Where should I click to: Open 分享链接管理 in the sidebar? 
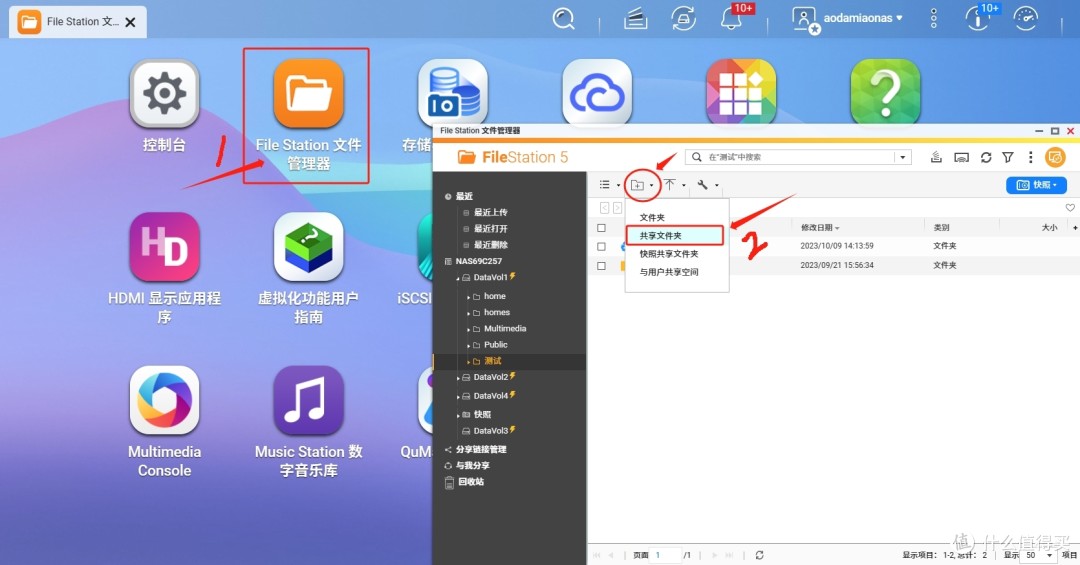pyautogui.click(x=481, y=449)
